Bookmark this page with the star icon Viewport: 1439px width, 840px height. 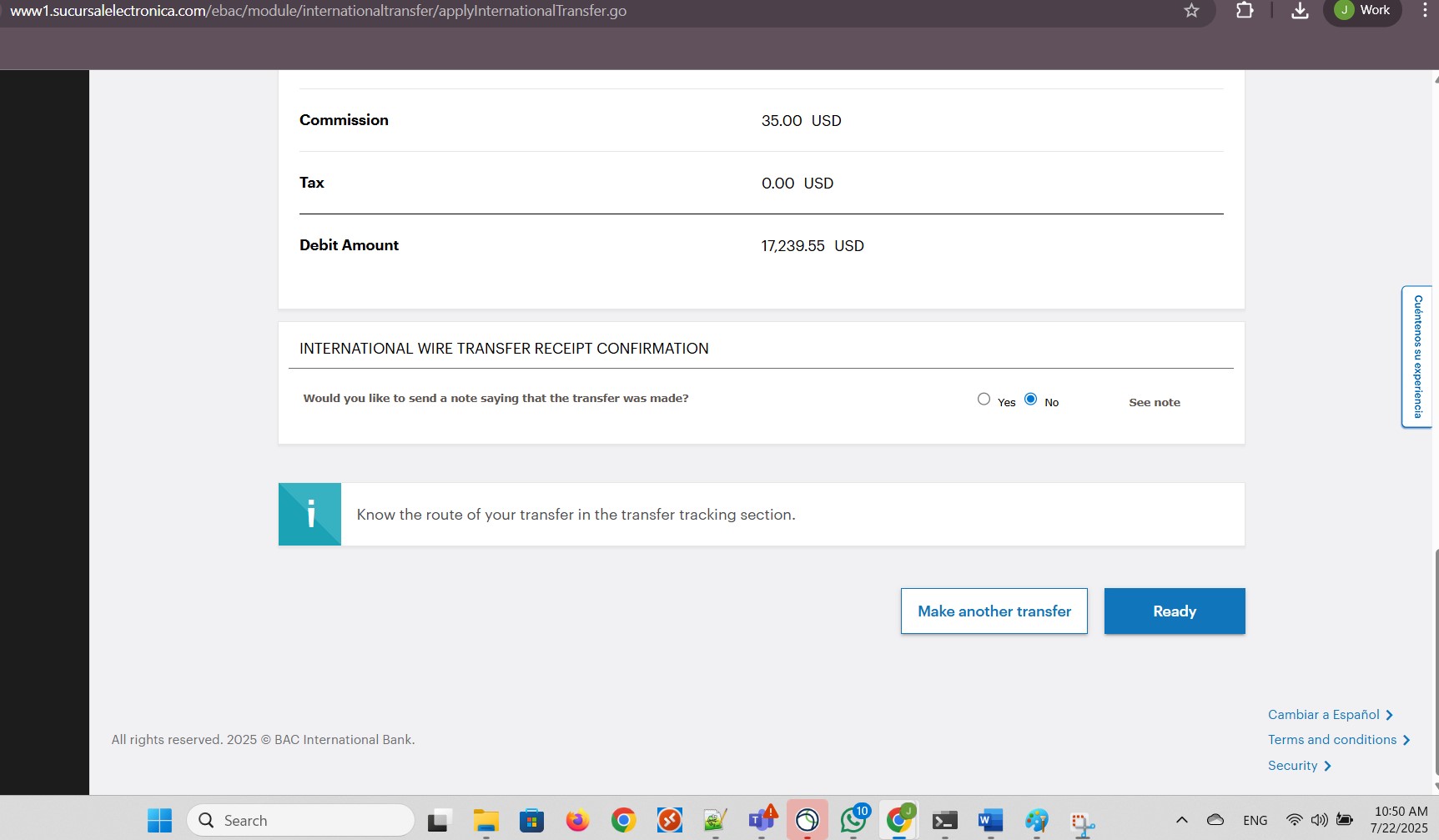[x=1191, y=11]
